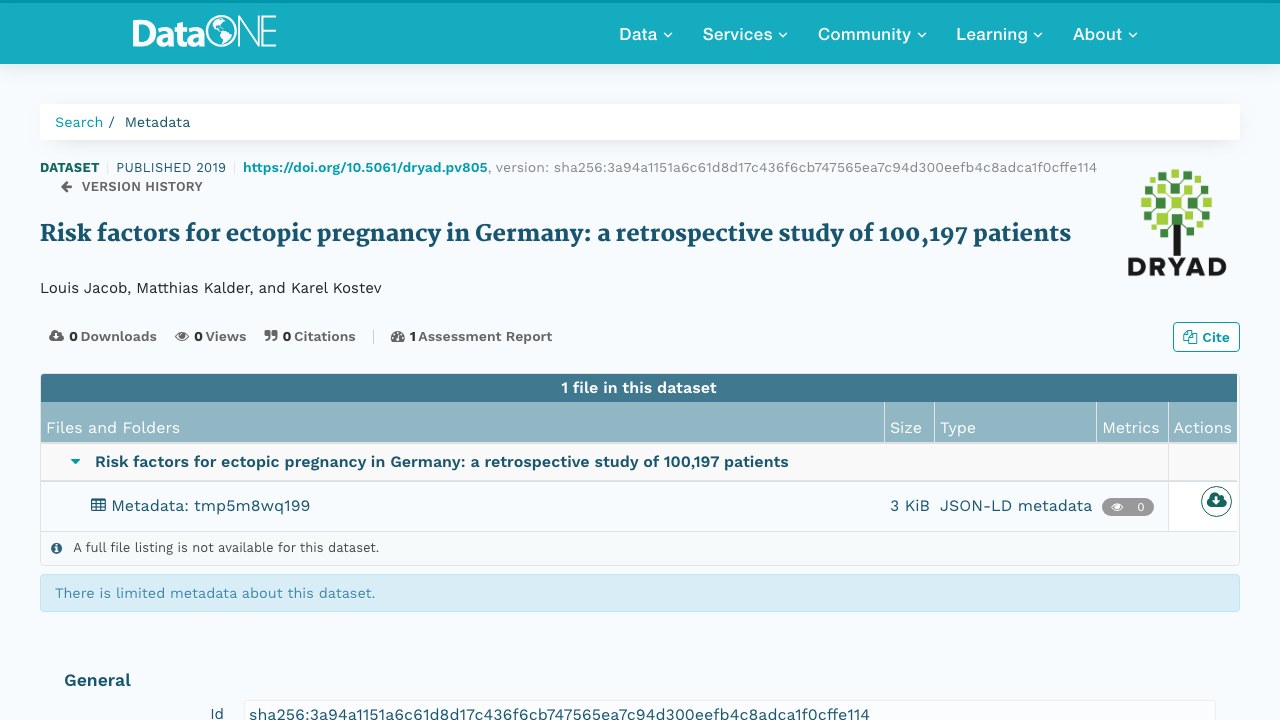The width and height of the screenshot is (1280, 720).
Task: Open Version History link
Action: pos(132,186)
